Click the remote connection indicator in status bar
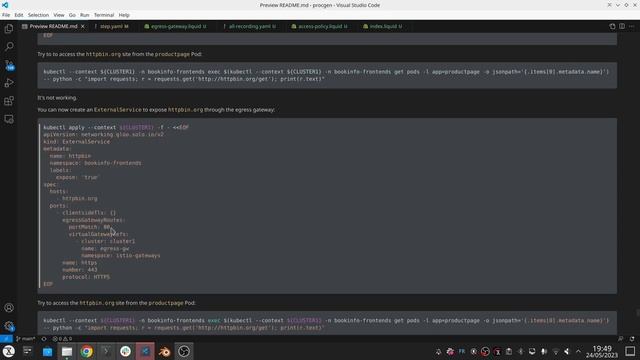The width and height of the screenshot is (640, 360). 6,339
